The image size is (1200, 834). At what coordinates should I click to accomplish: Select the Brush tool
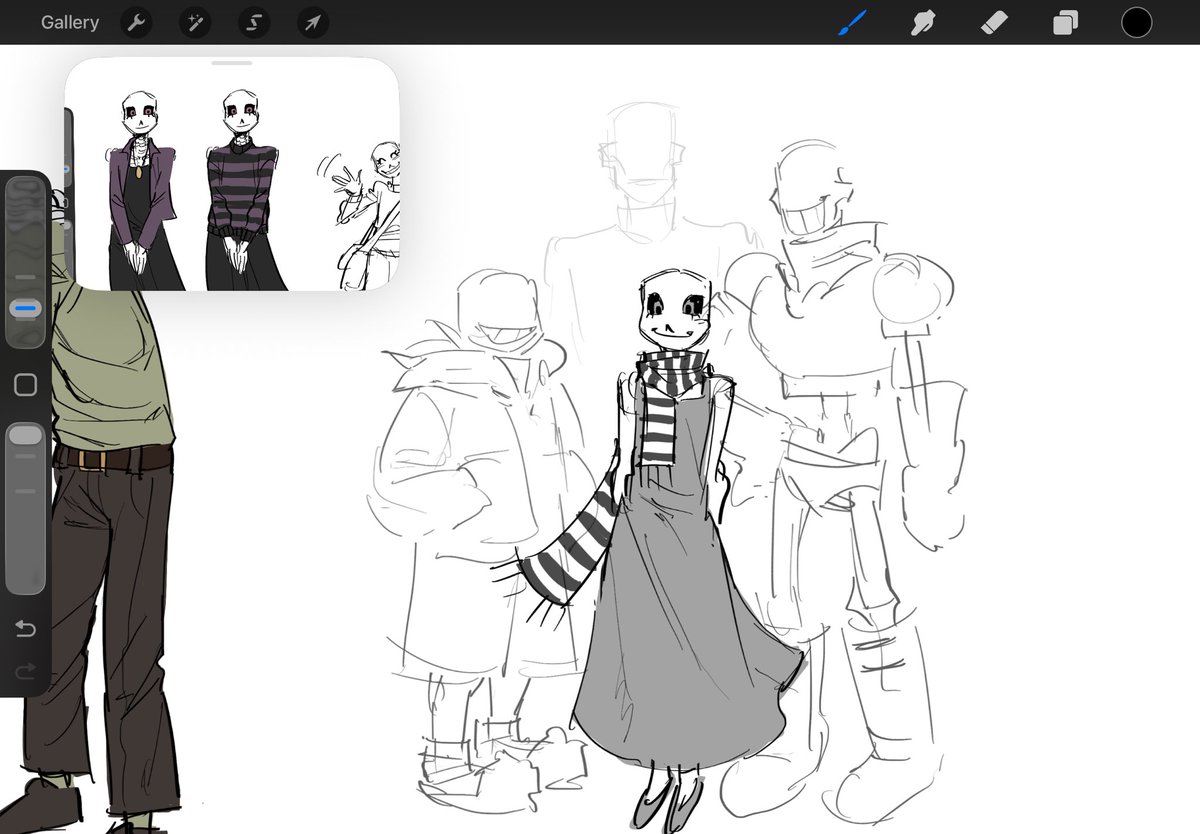[x=852, y=22]
